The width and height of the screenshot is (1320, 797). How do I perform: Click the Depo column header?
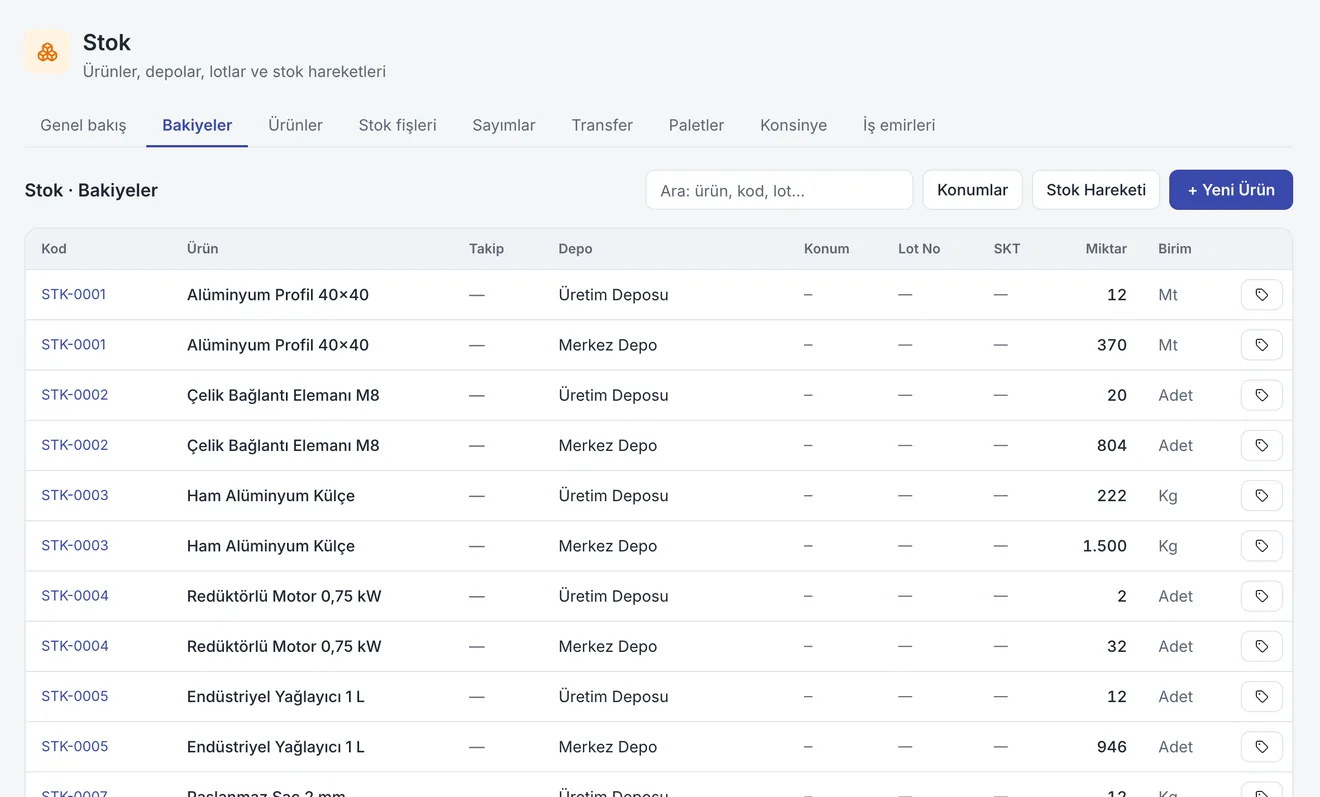point(575,249)
